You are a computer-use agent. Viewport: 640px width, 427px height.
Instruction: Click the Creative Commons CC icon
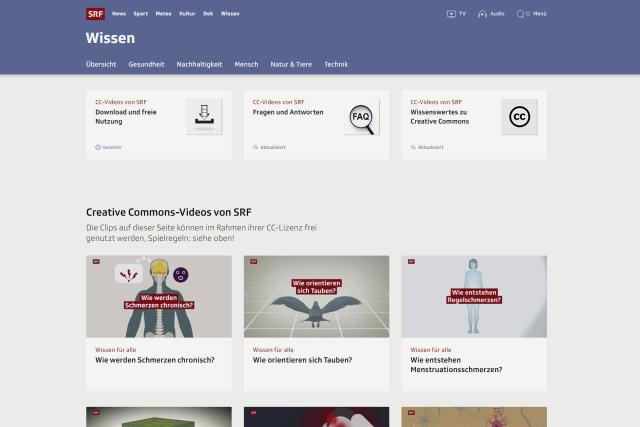[518, 117]
